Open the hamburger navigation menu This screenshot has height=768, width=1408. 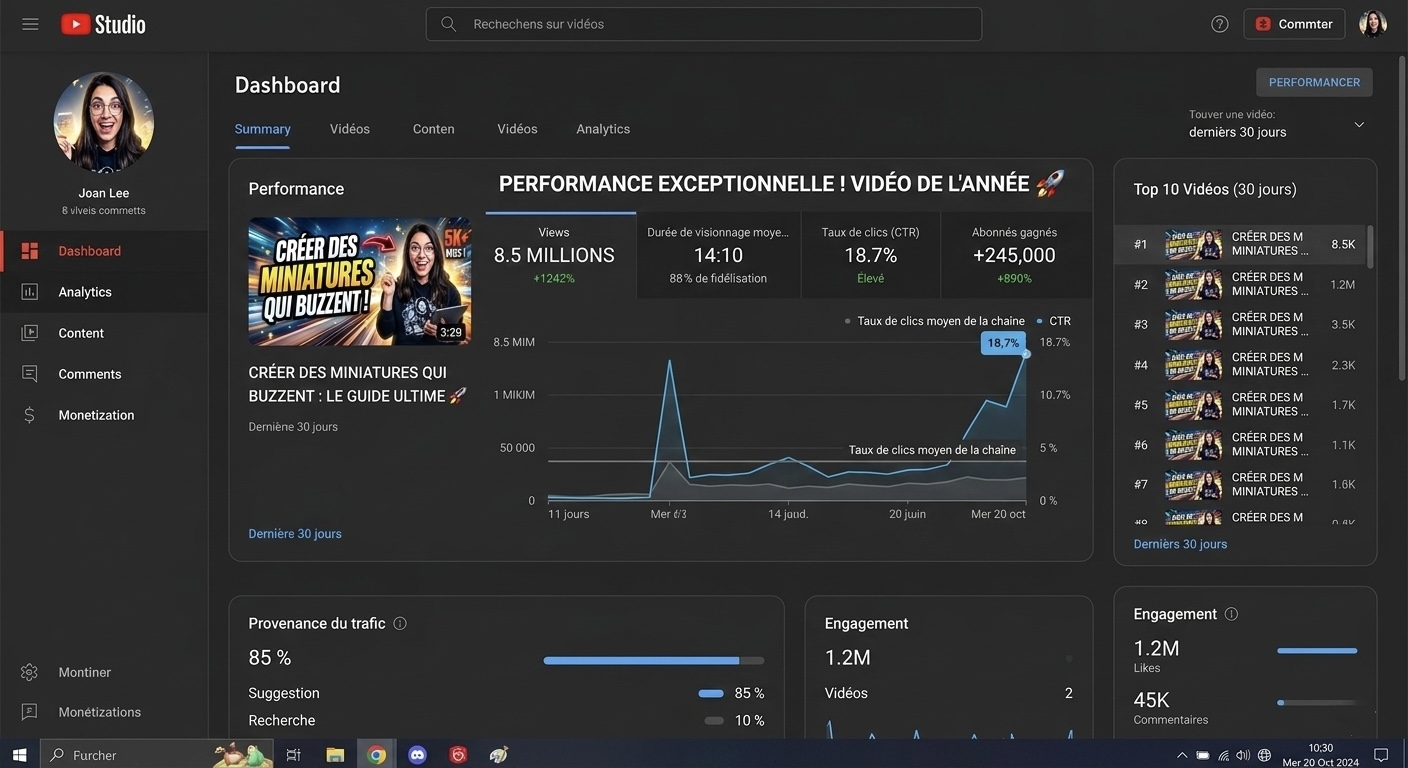pos(30,24)
